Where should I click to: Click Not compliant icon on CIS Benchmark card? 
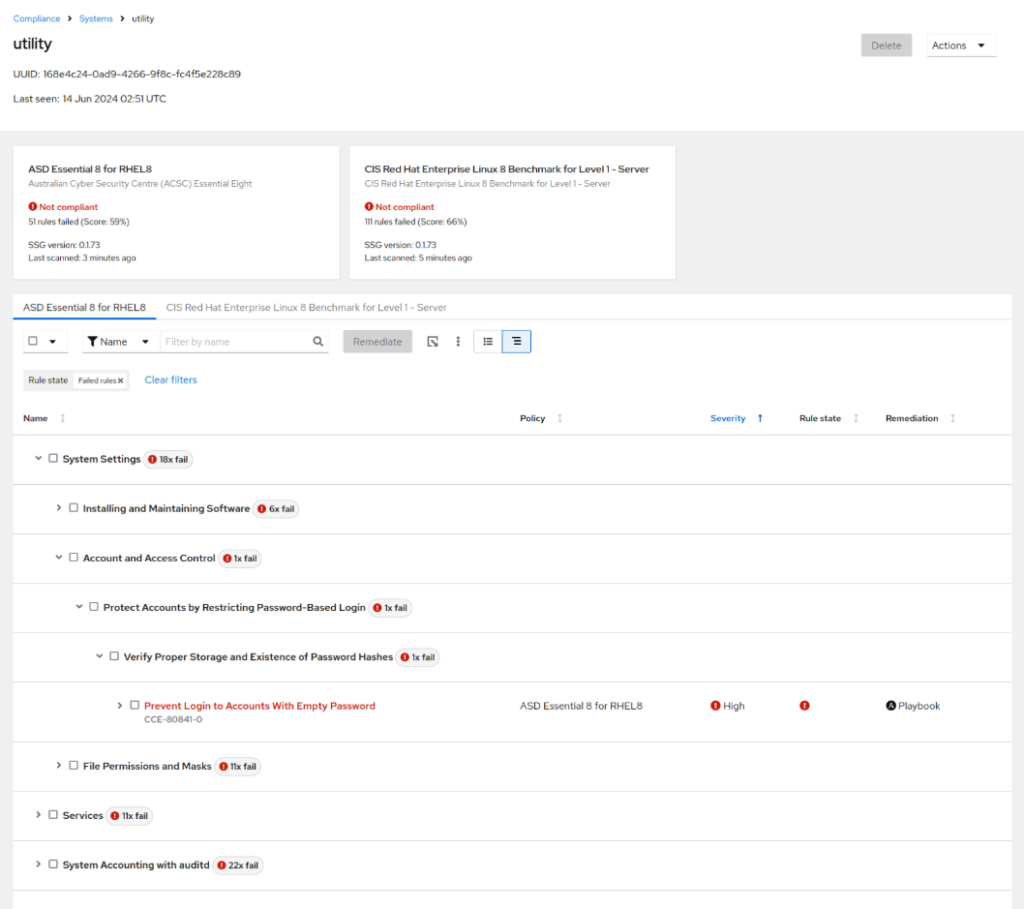click(369, 206)
